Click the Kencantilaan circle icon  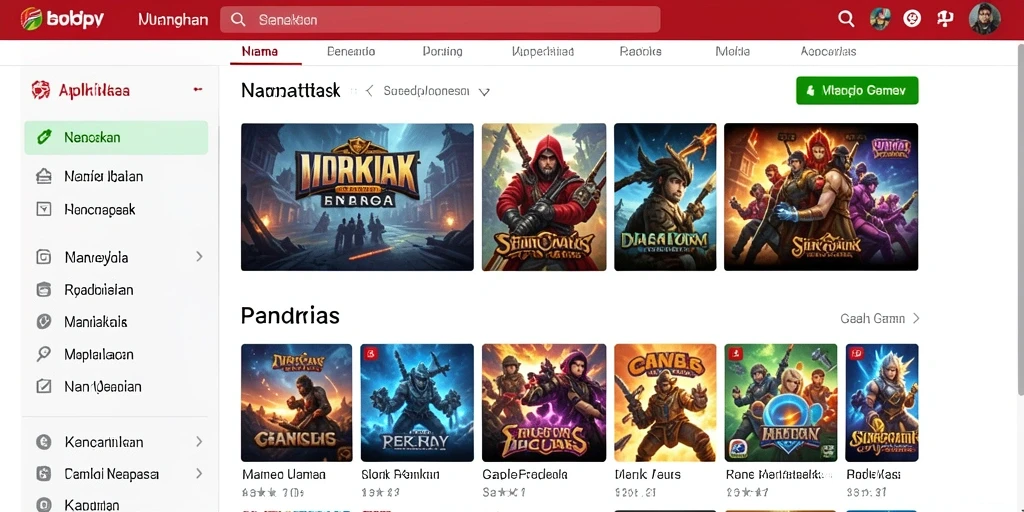click(44, 442)
